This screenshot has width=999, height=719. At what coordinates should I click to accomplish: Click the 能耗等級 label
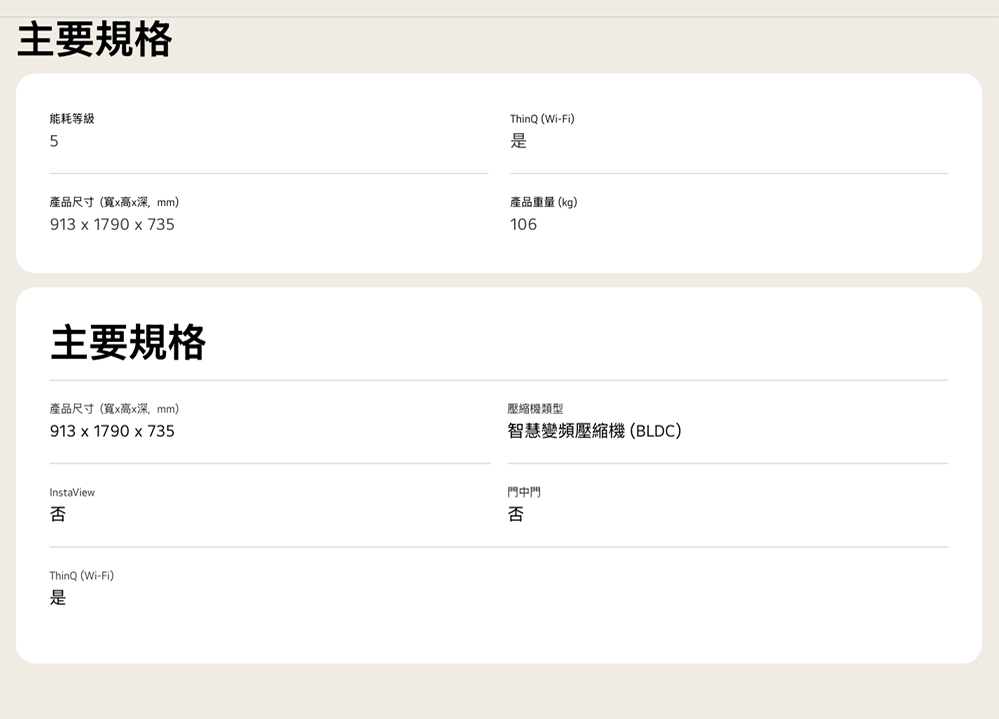pos(72,119)
